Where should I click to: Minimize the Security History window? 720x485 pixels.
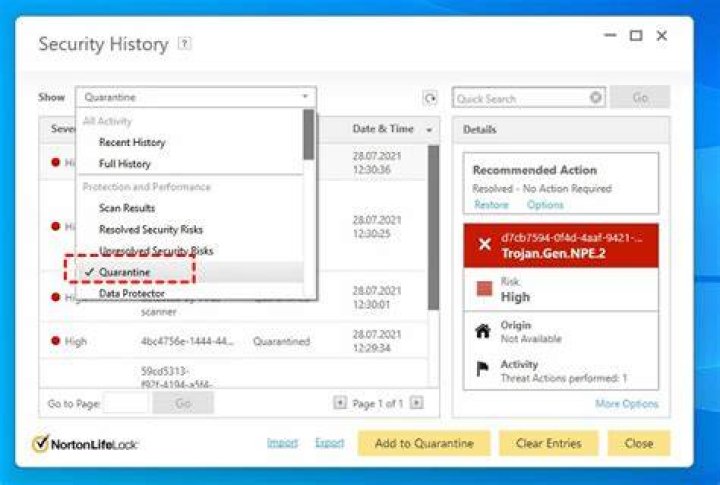(x=610, y=35)
